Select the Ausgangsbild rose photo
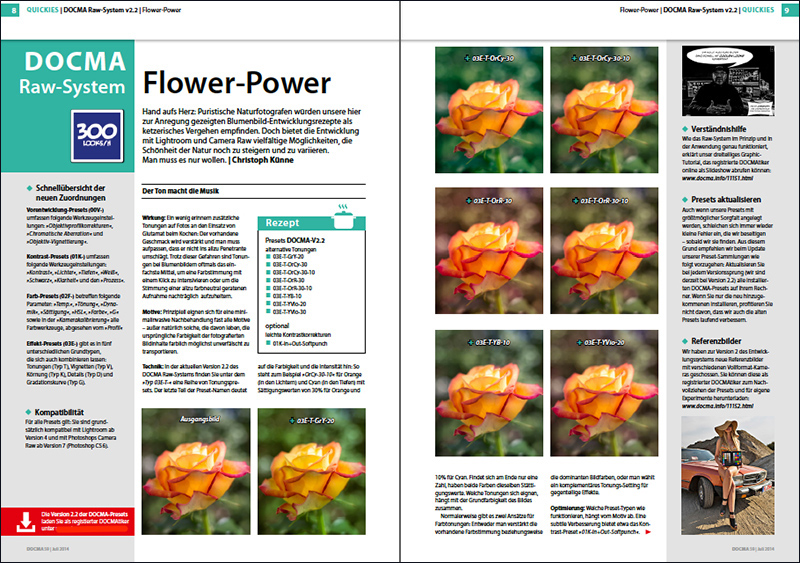The image size is (800, 563). click(x=196, y=471)
